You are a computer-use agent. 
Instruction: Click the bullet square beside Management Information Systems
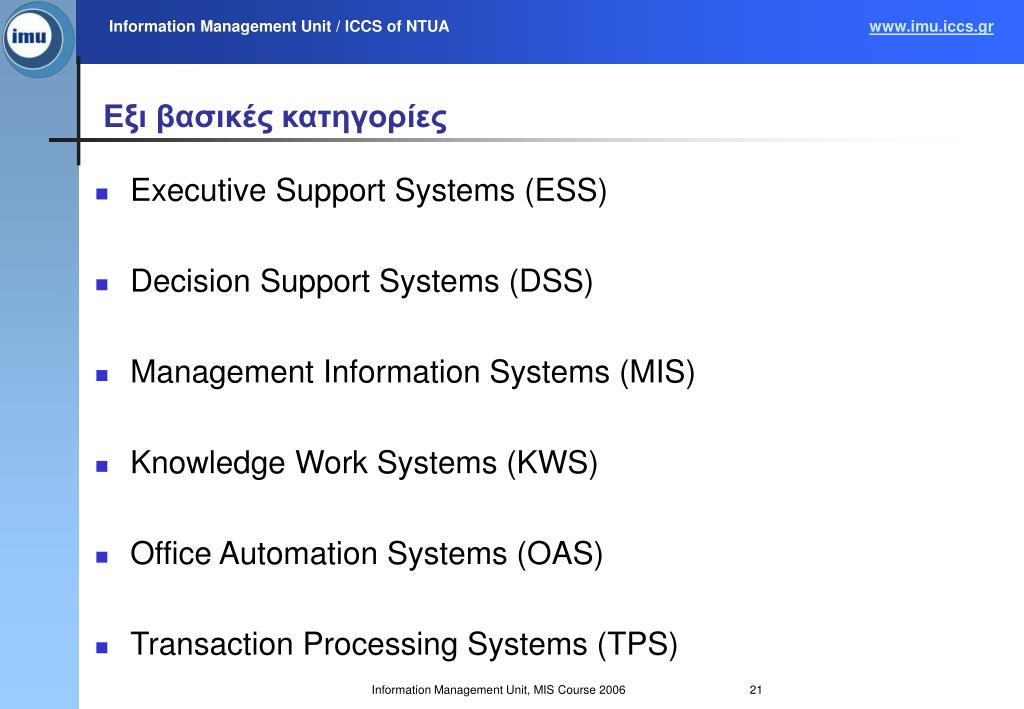click(x=102, y=375)
